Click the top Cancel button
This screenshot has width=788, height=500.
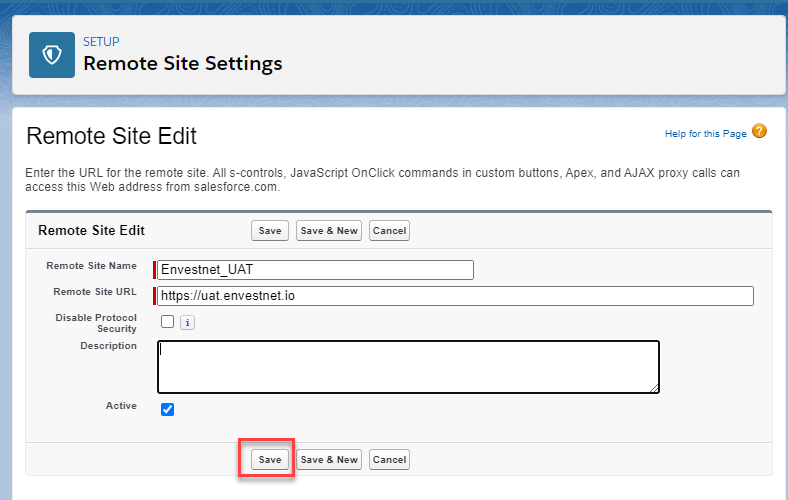coord(389,231)
